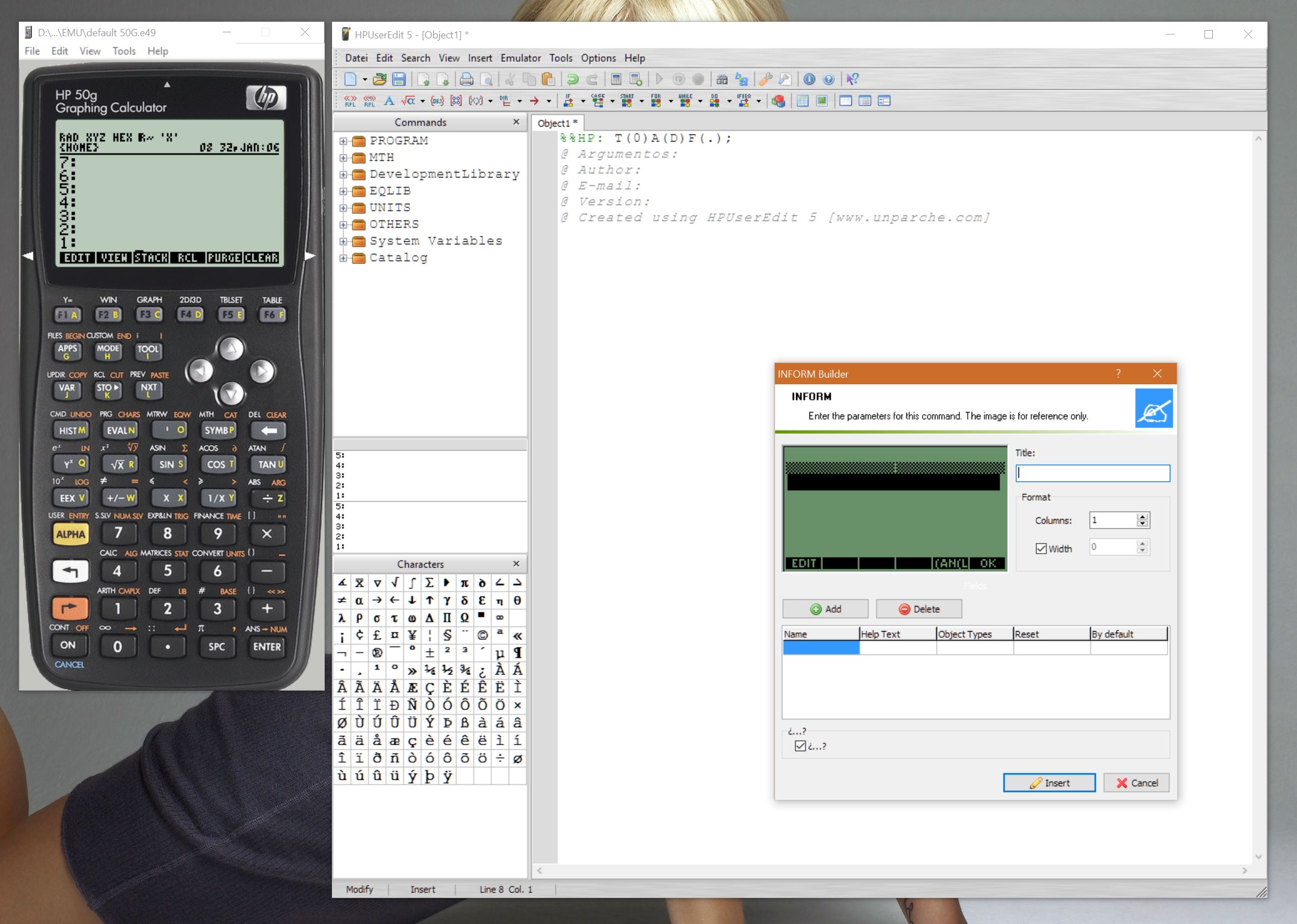Open the Search menu in HPUserEdit
The height and width of the screenshot is (924, 1297).
tap(416, 58)
